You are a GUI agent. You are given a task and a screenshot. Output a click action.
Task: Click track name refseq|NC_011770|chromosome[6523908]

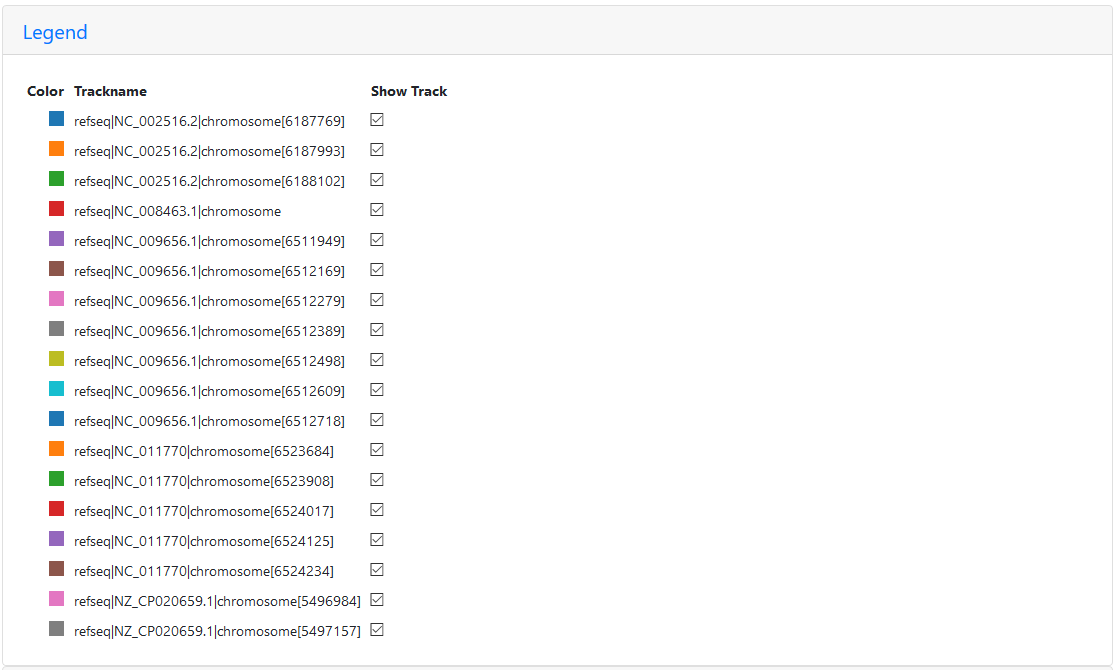click(x=204, y=480)
